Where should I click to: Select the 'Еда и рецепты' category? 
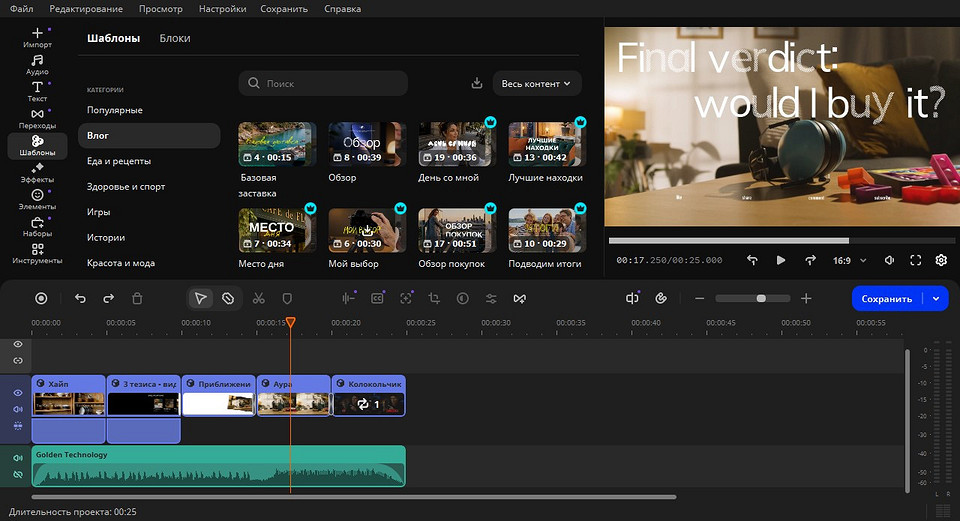(119, 161)
